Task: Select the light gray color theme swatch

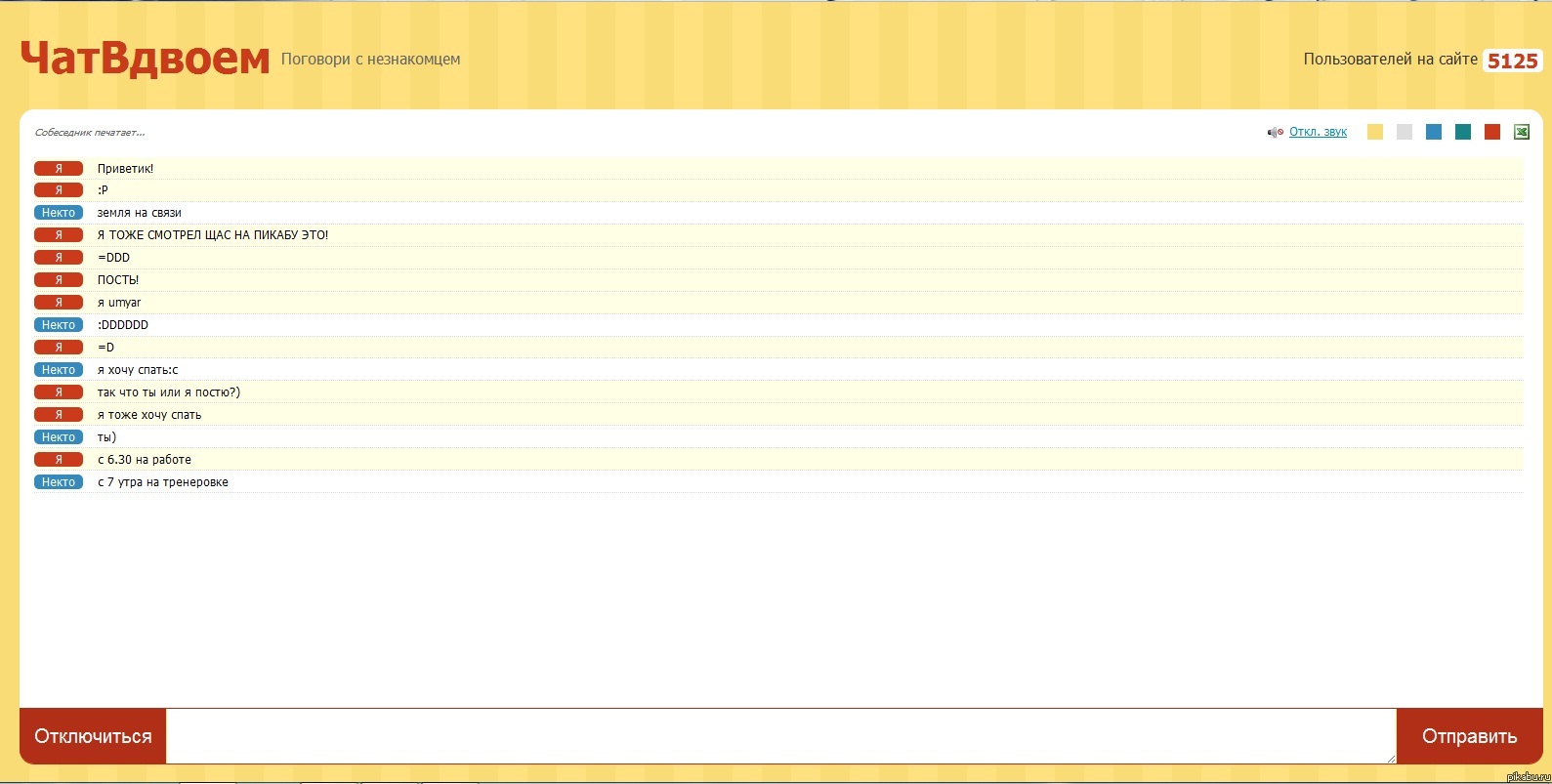Action: pos(1405,132)
